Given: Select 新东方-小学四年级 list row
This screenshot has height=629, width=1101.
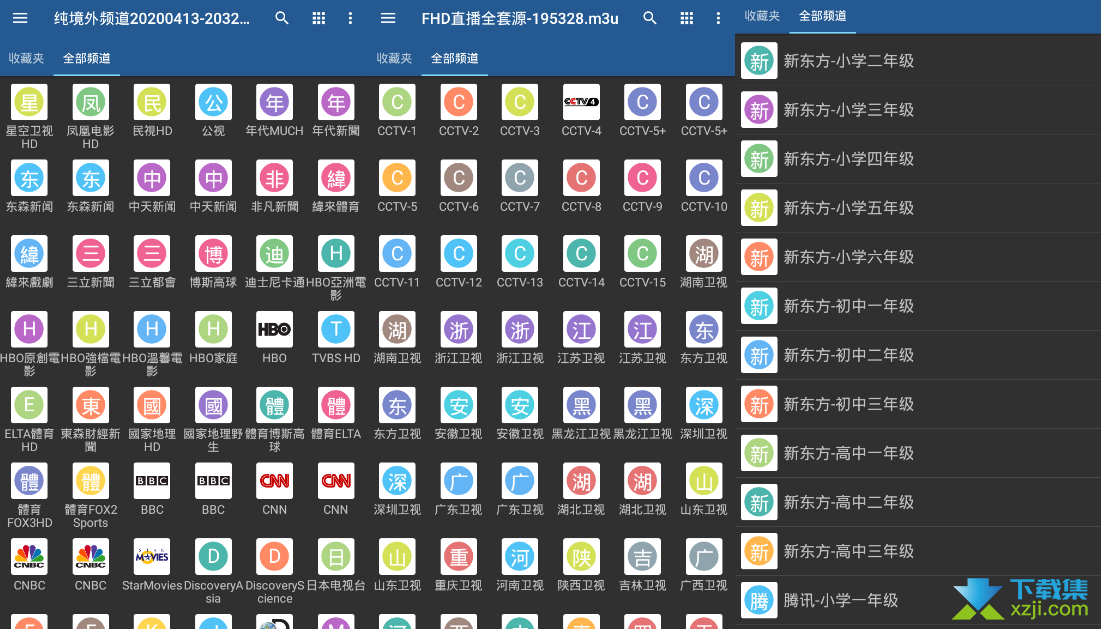Looking at the screenshot, I should coord(918,159).
